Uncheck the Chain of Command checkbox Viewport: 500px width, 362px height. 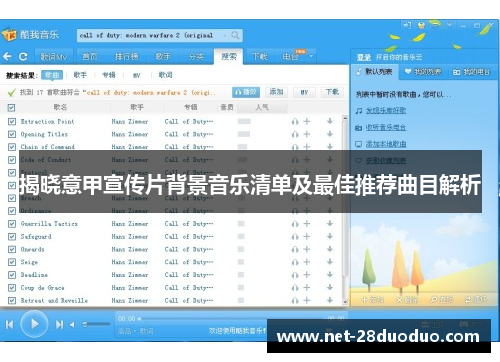pyautogui.click(x=12, y=147)
